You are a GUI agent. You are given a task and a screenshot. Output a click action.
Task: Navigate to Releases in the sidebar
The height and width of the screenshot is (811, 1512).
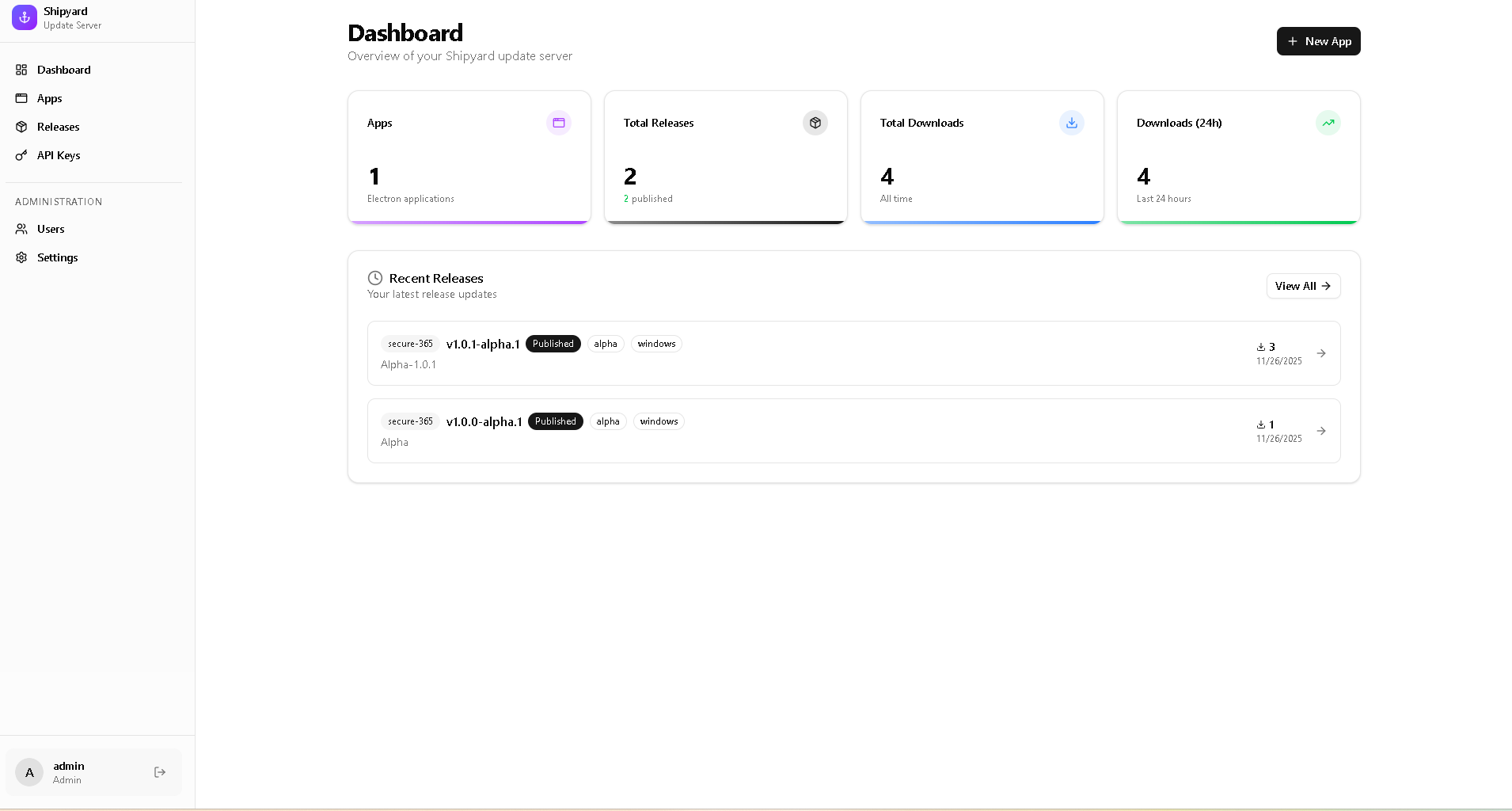tap(58, 127)
